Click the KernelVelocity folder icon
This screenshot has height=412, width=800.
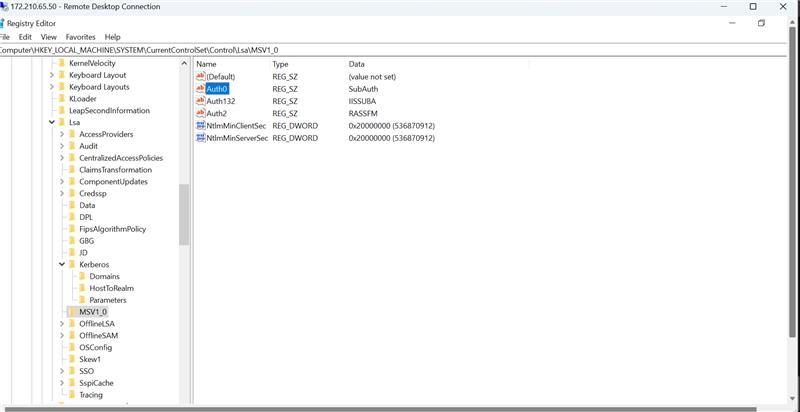62,63
